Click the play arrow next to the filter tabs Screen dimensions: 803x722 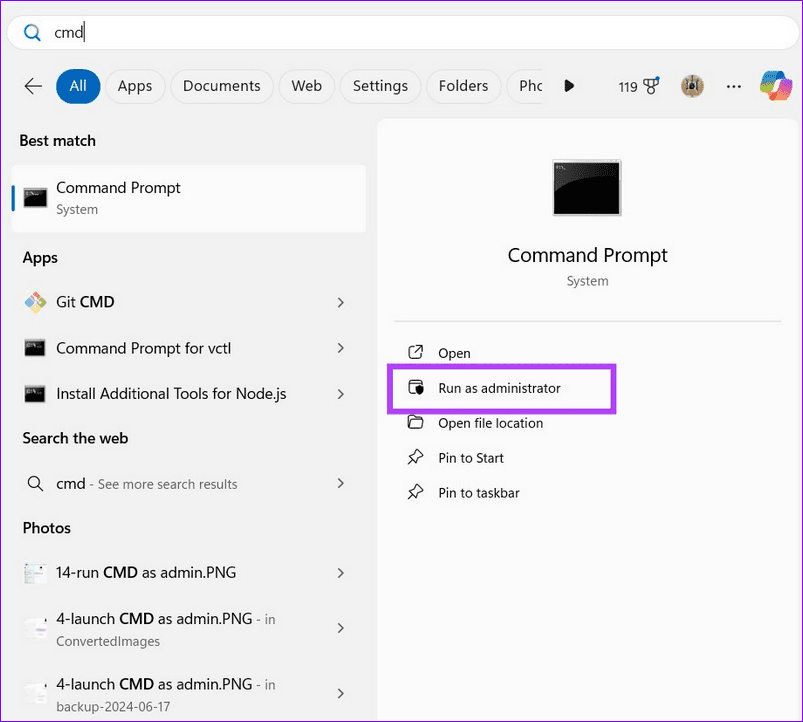[x=569, y=86]
